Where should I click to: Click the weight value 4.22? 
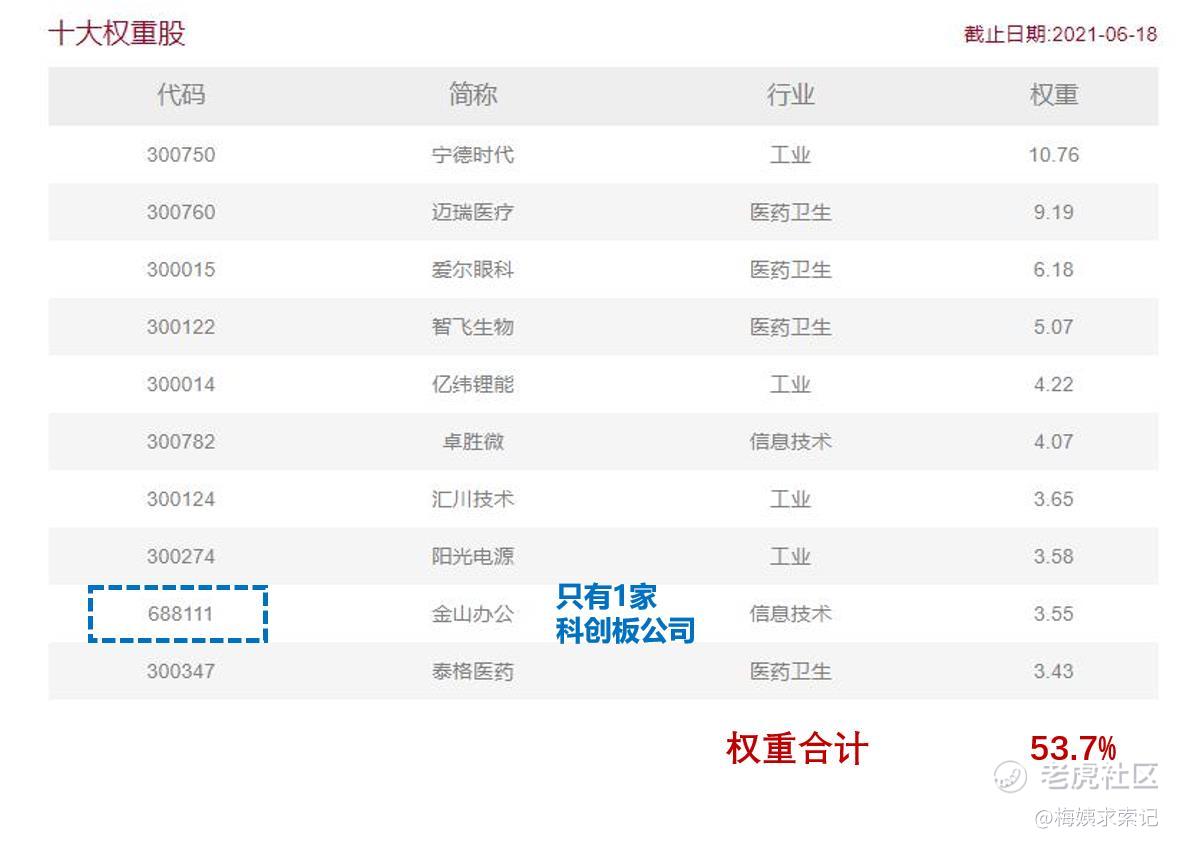click(x=1054, y=385)
